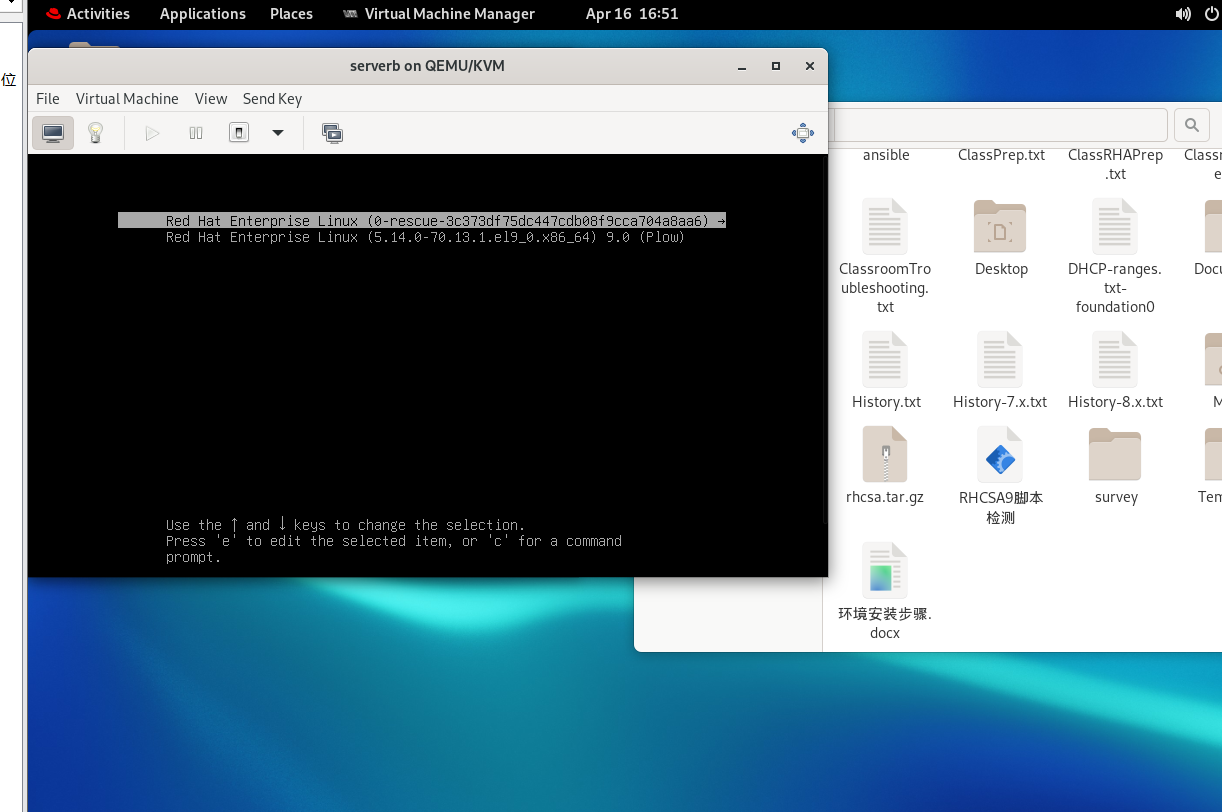Select the survey folder

click(1116, 465)
